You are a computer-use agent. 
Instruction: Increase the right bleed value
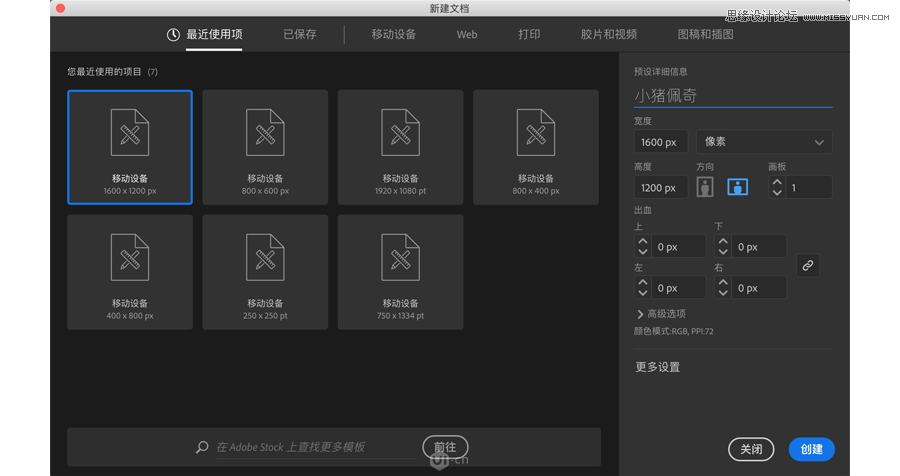click(723, 282)
